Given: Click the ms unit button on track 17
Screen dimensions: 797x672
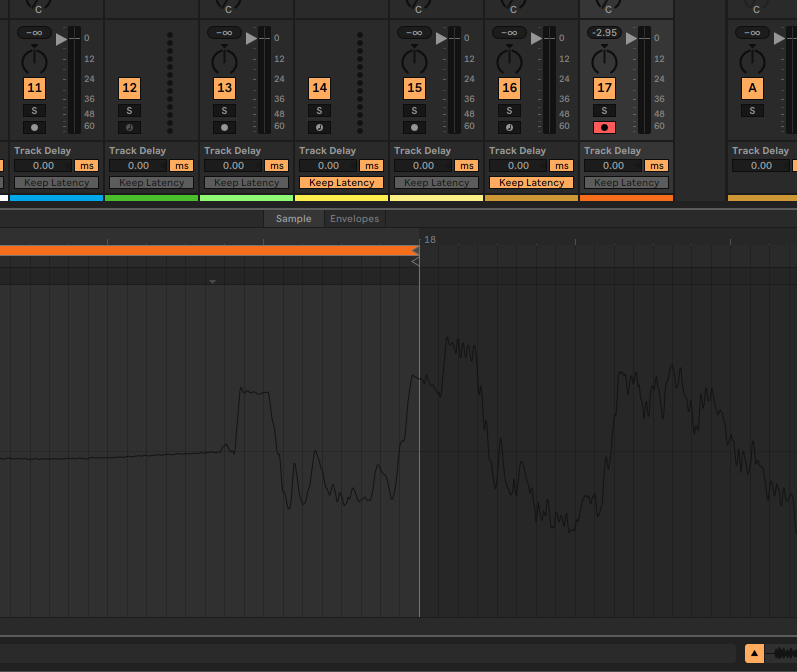Looking at the screenshot, I should [x=656, y=166].
